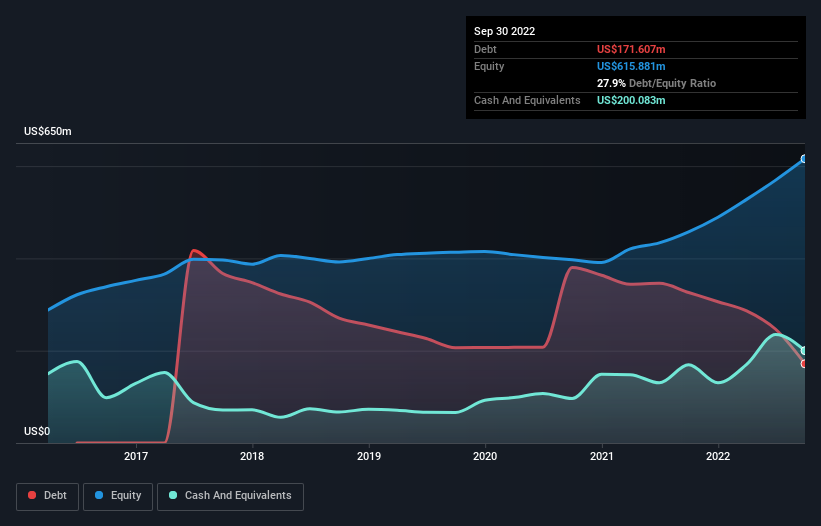Select the 2019 x-axis label
This screenshot has height=526, width=821.
(x=369, y=456)
